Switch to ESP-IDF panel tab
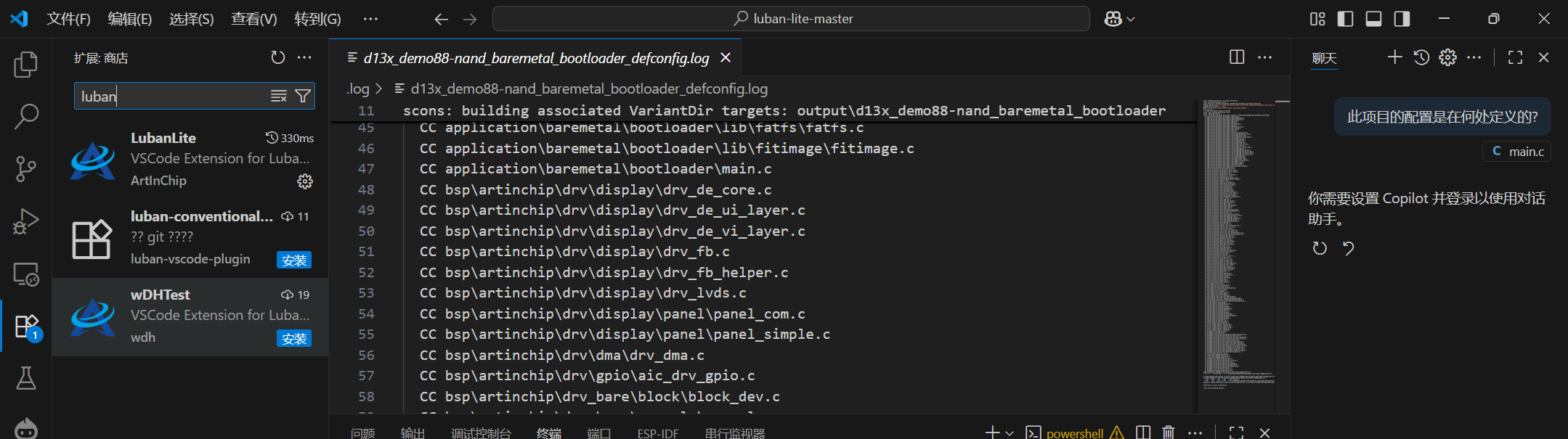The height and width of the screenshot is (439, 1568). (658, 433)
